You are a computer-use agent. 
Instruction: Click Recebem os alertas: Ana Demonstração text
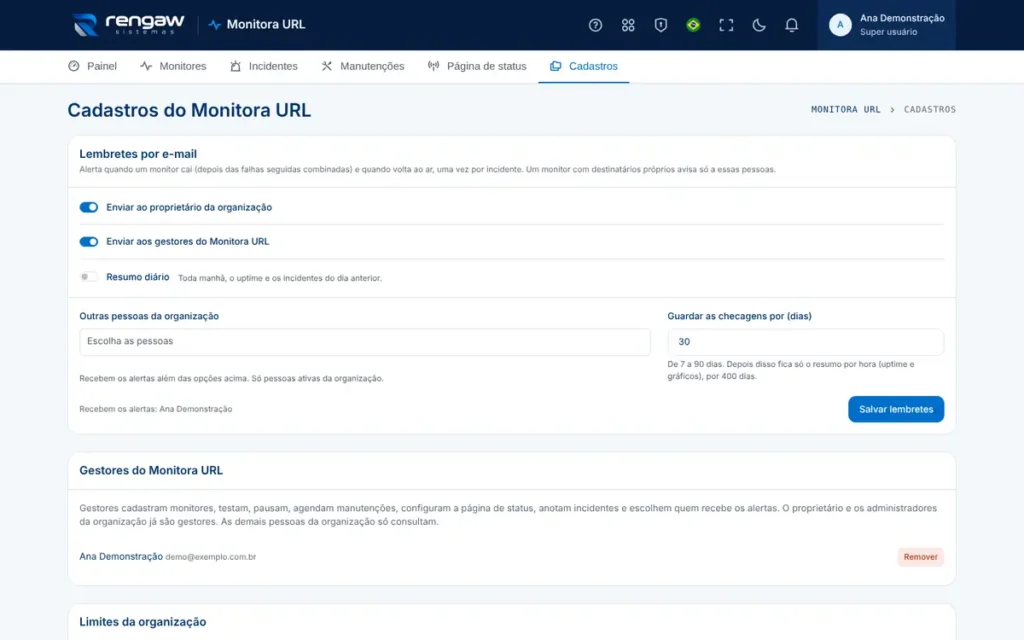pyautogui.click(x=155, y=409)
